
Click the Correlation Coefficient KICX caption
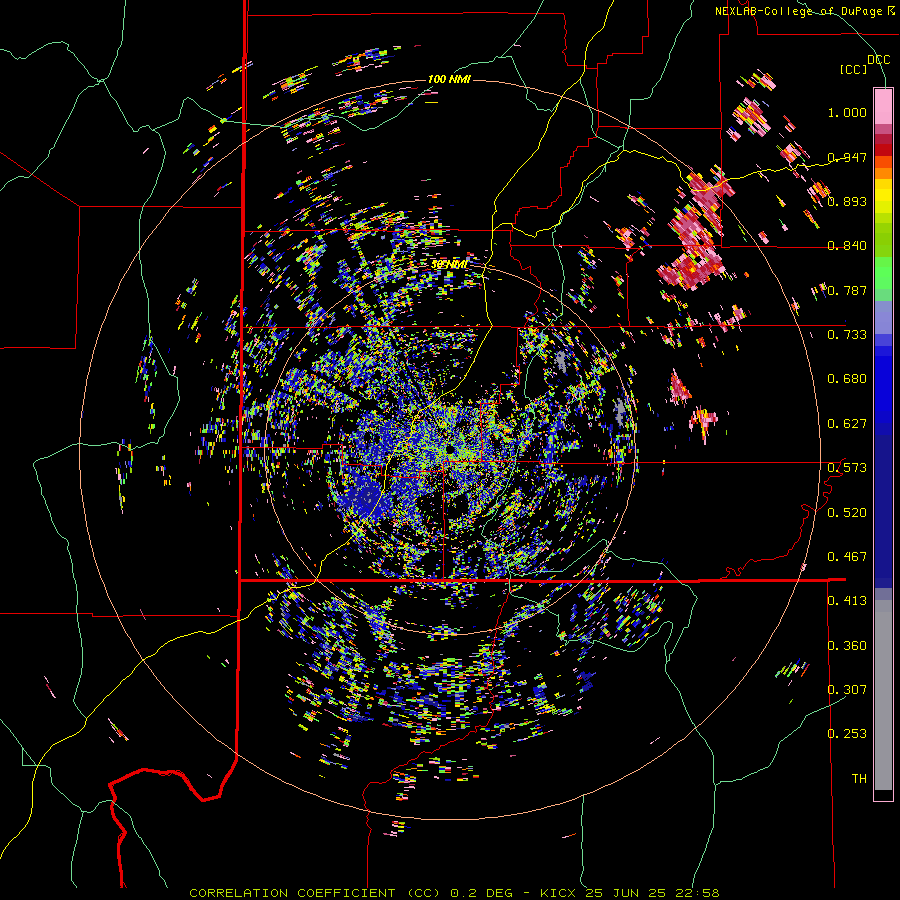[x=454, y=893]
